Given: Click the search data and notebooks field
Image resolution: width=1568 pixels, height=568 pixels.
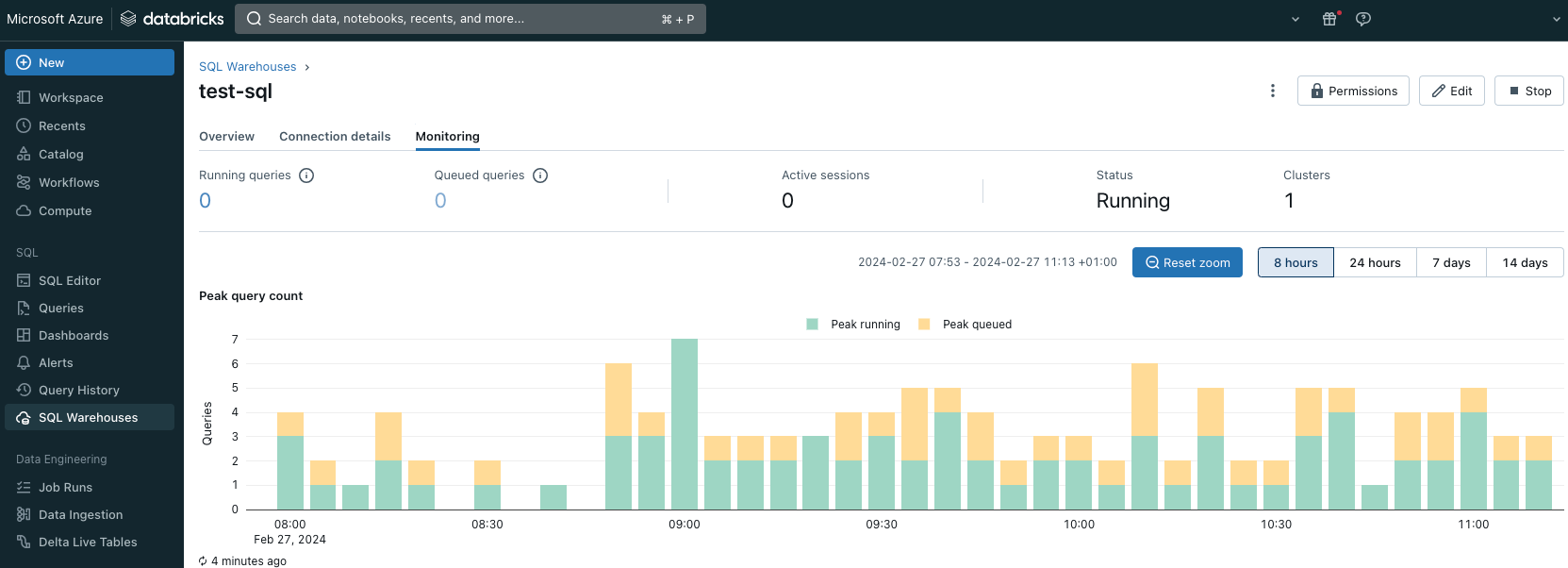Looking at the screenshot, I should tap(470, 19).
